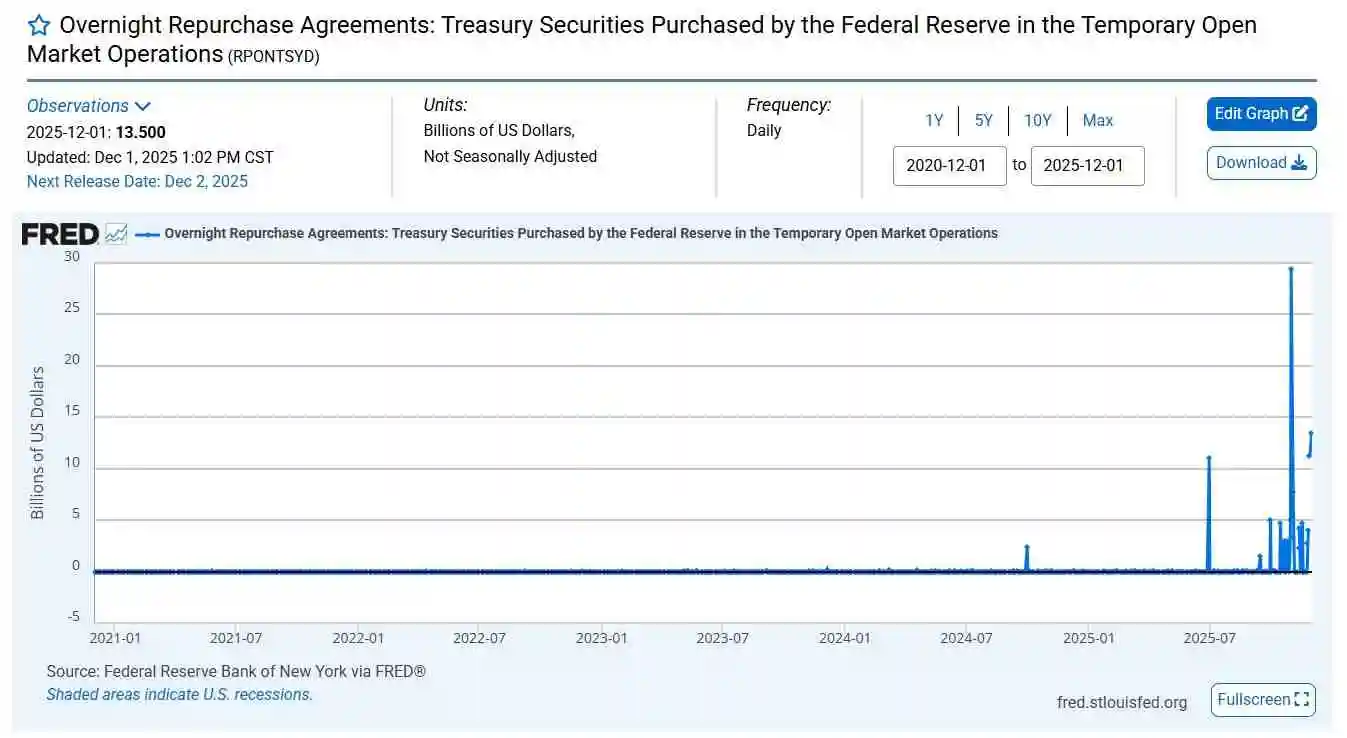Click the tallest spike on the chart line
The height and width of the screenshot is (738, 1347).
pyautogui.click(x=1290, y=270)
